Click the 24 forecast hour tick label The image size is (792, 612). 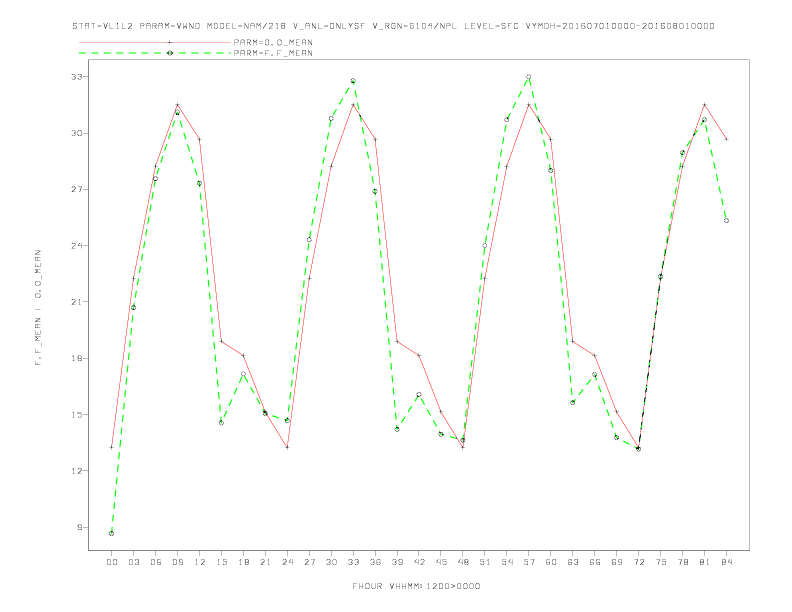point(287,562)
